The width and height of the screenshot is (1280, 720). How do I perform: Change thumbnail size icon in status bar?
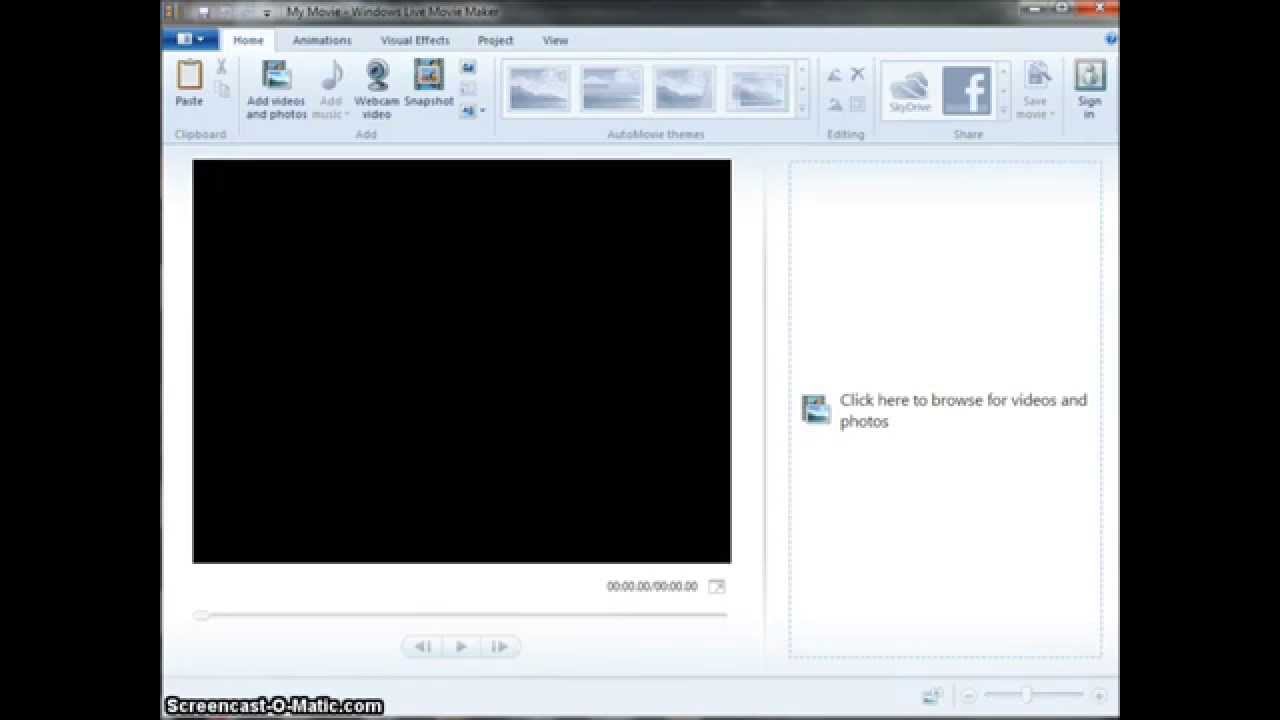coord(932,695)
